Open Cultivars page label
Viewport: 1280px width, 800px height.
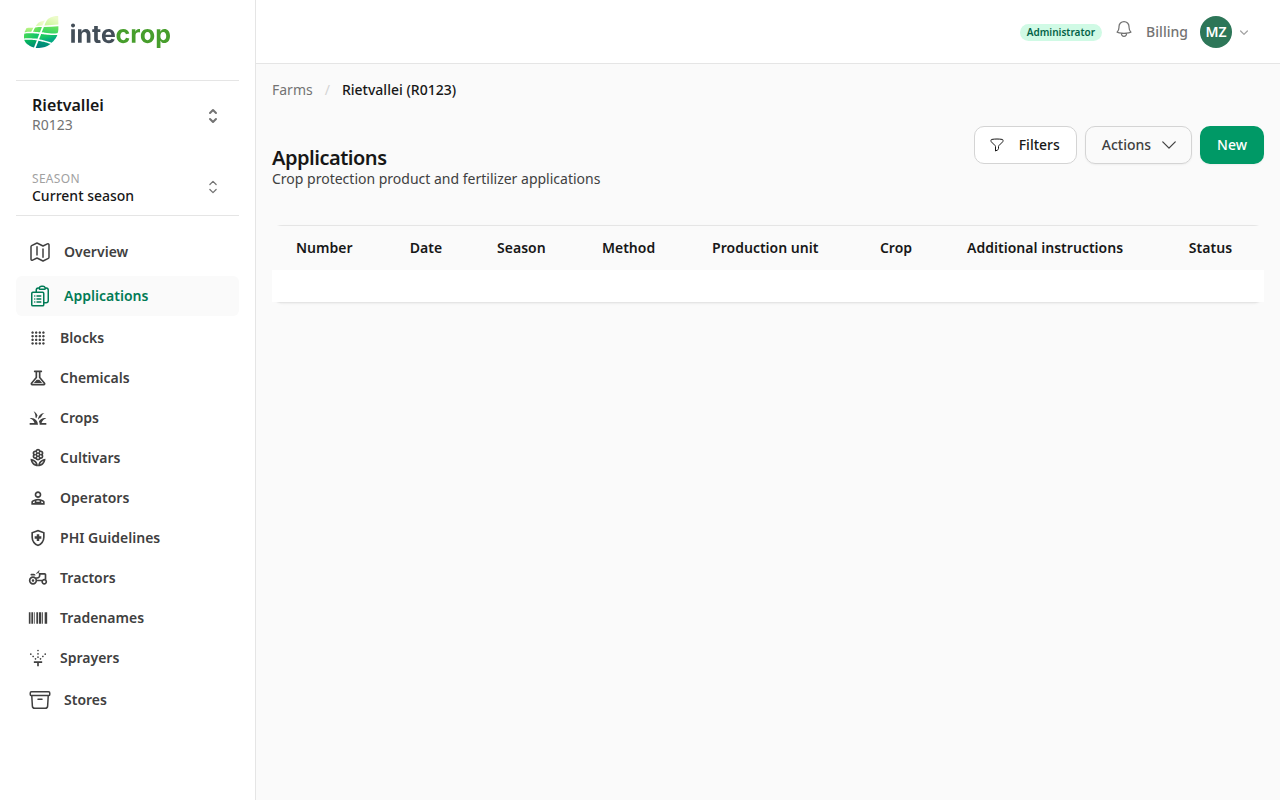pos(90,458)
